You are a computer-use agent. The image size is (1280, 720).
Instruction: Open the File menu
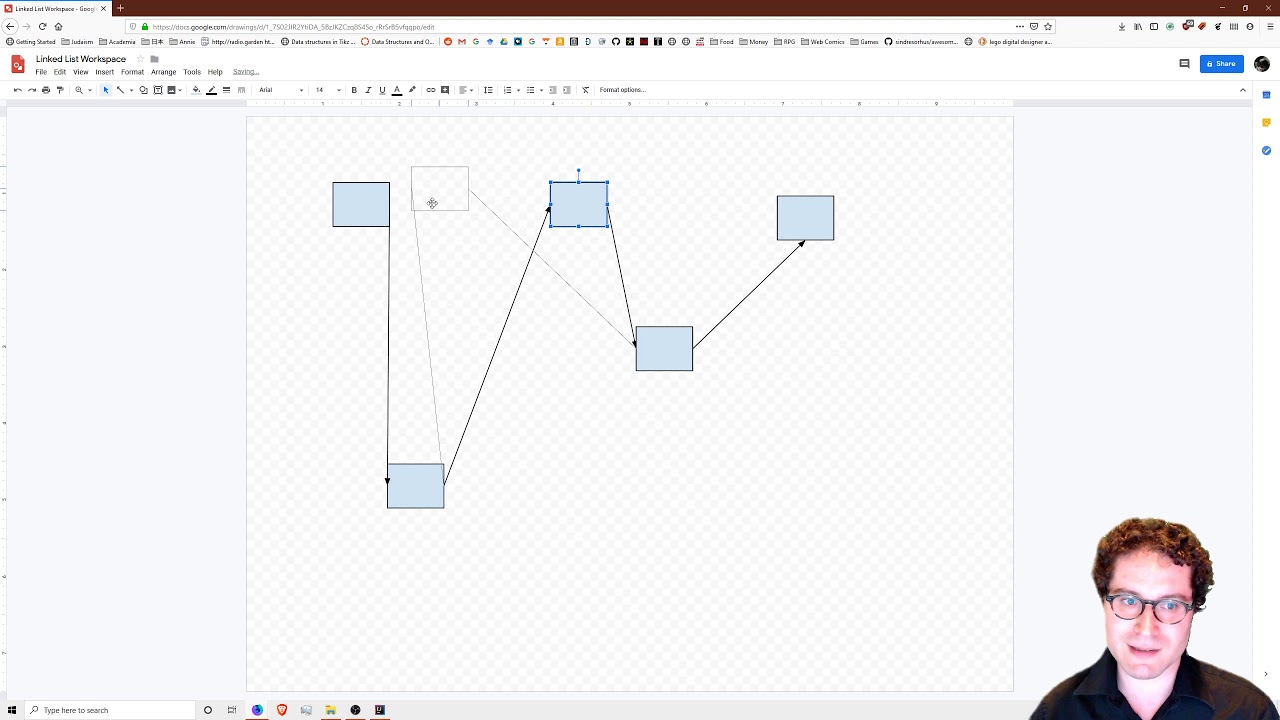(41, 72)
